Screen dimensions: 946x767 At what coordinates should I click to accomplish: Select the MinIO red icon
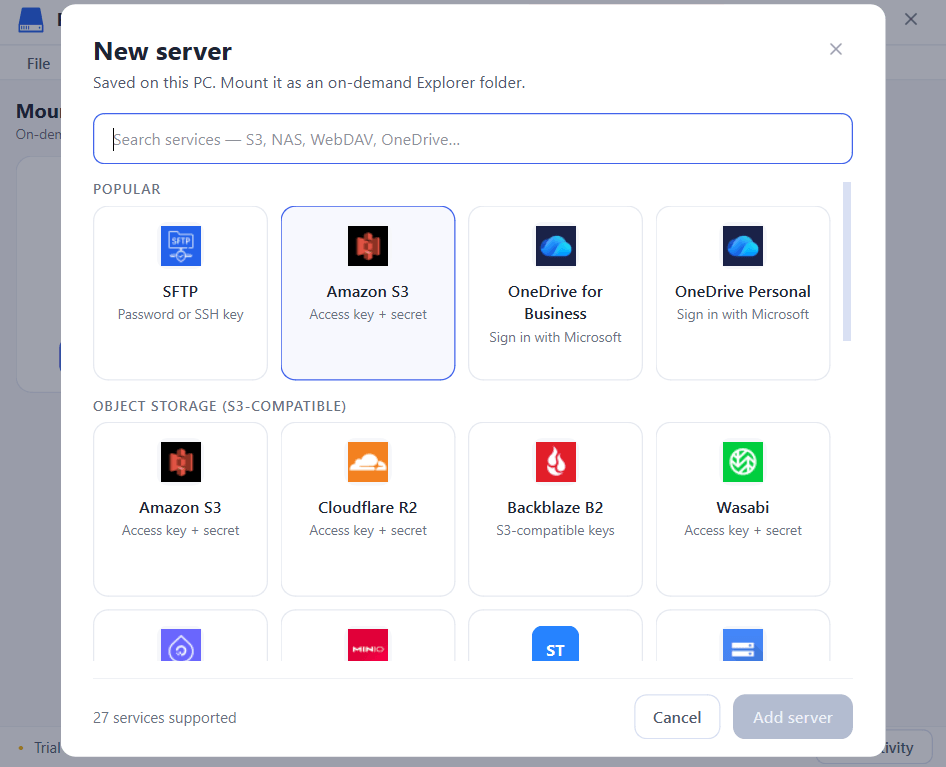tap(368, 645)
